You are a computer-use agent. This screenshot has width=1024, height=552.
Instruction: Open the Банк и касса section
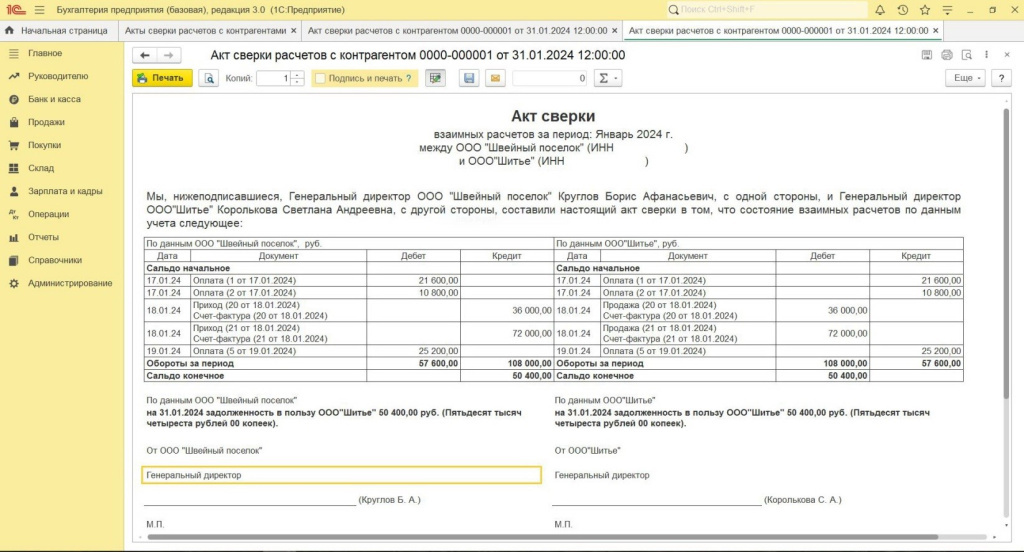pos(55,99)
